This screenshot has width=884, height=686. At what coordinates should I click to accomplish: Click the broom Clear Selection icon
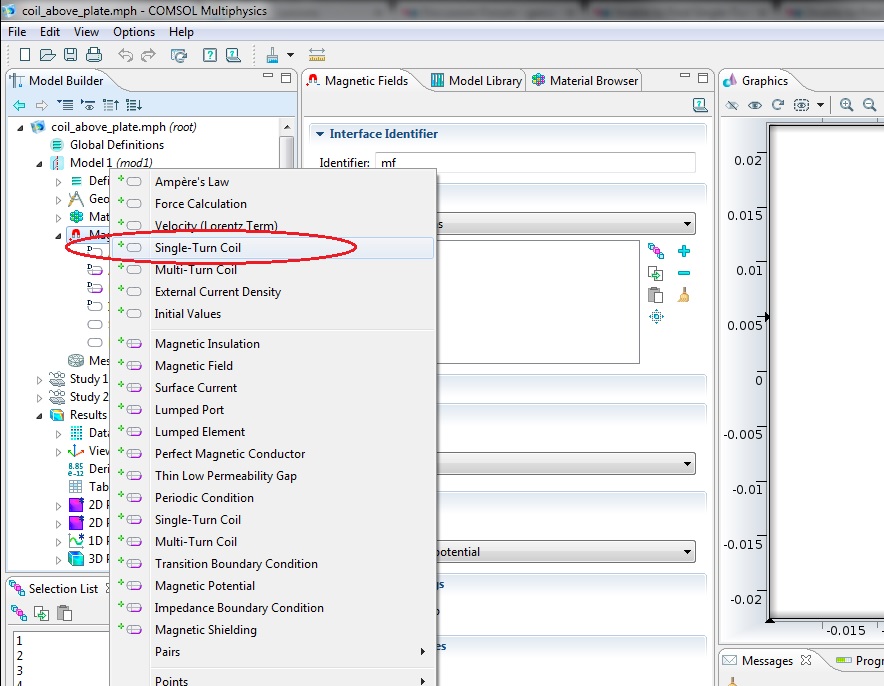coord(684,295)
